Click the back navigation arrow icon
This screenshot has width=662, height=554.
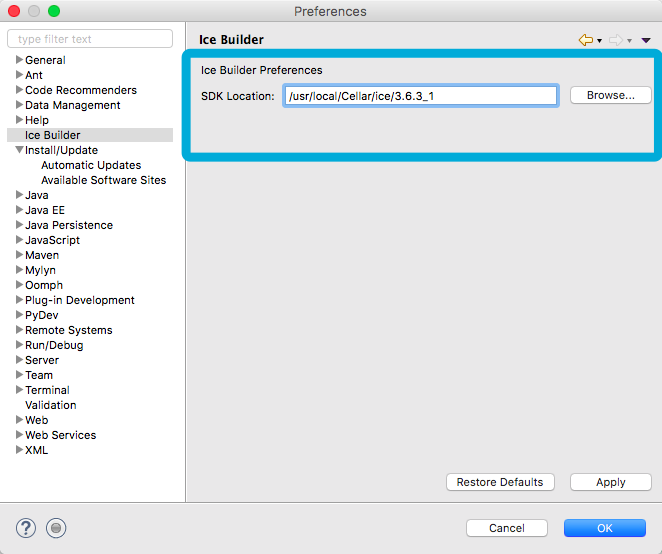click(x=586, y=40)
